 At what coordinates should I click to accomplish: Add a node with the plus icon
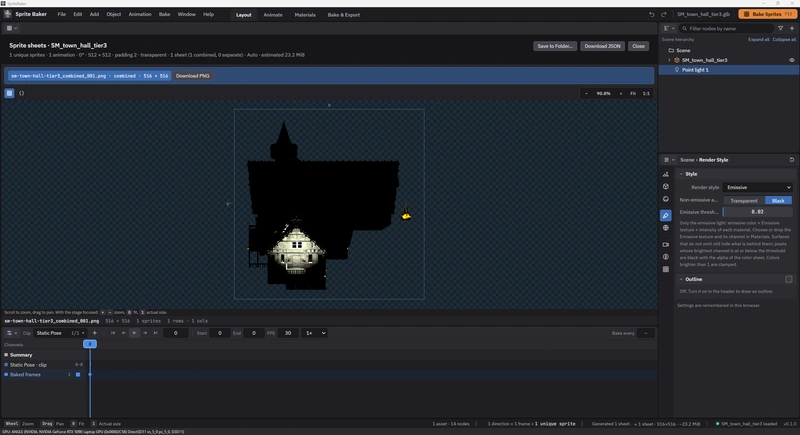[792, 29]
